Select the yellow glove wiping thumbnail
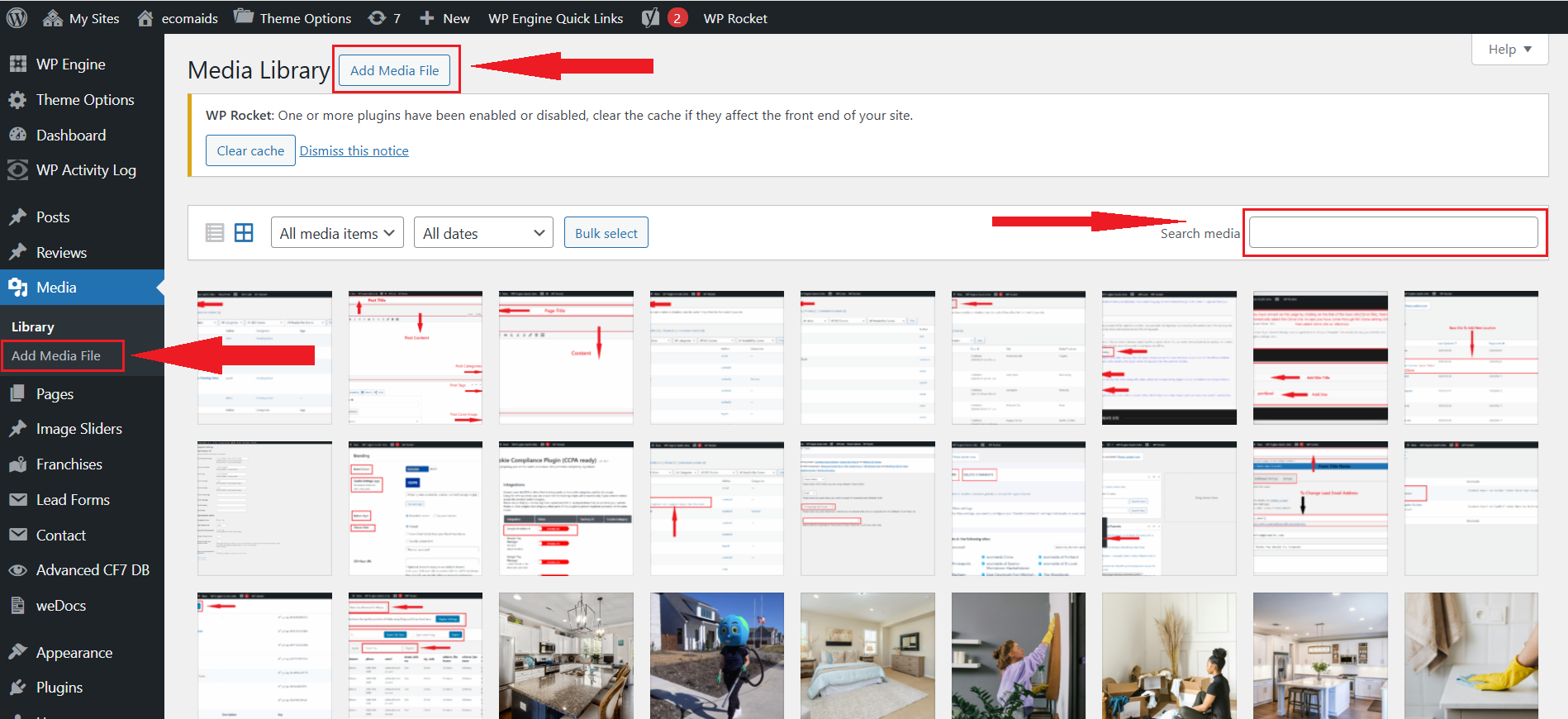The width and height of the screenshot is (1568, 719). point(1471,655)
